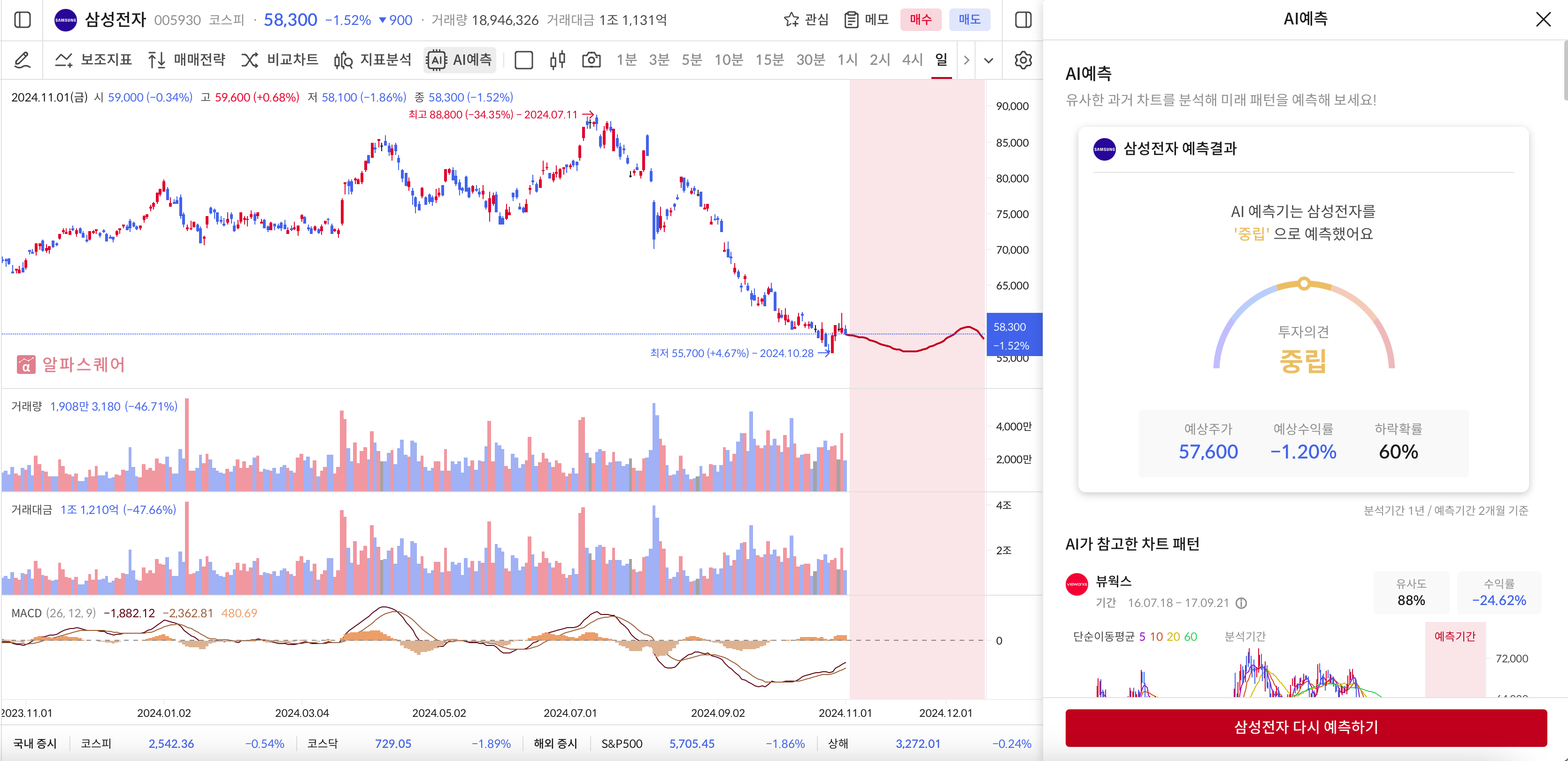Select 1시 hourly timeframe
The width and height of the screenshot is (1568, 761).
(x=847, y=60)
